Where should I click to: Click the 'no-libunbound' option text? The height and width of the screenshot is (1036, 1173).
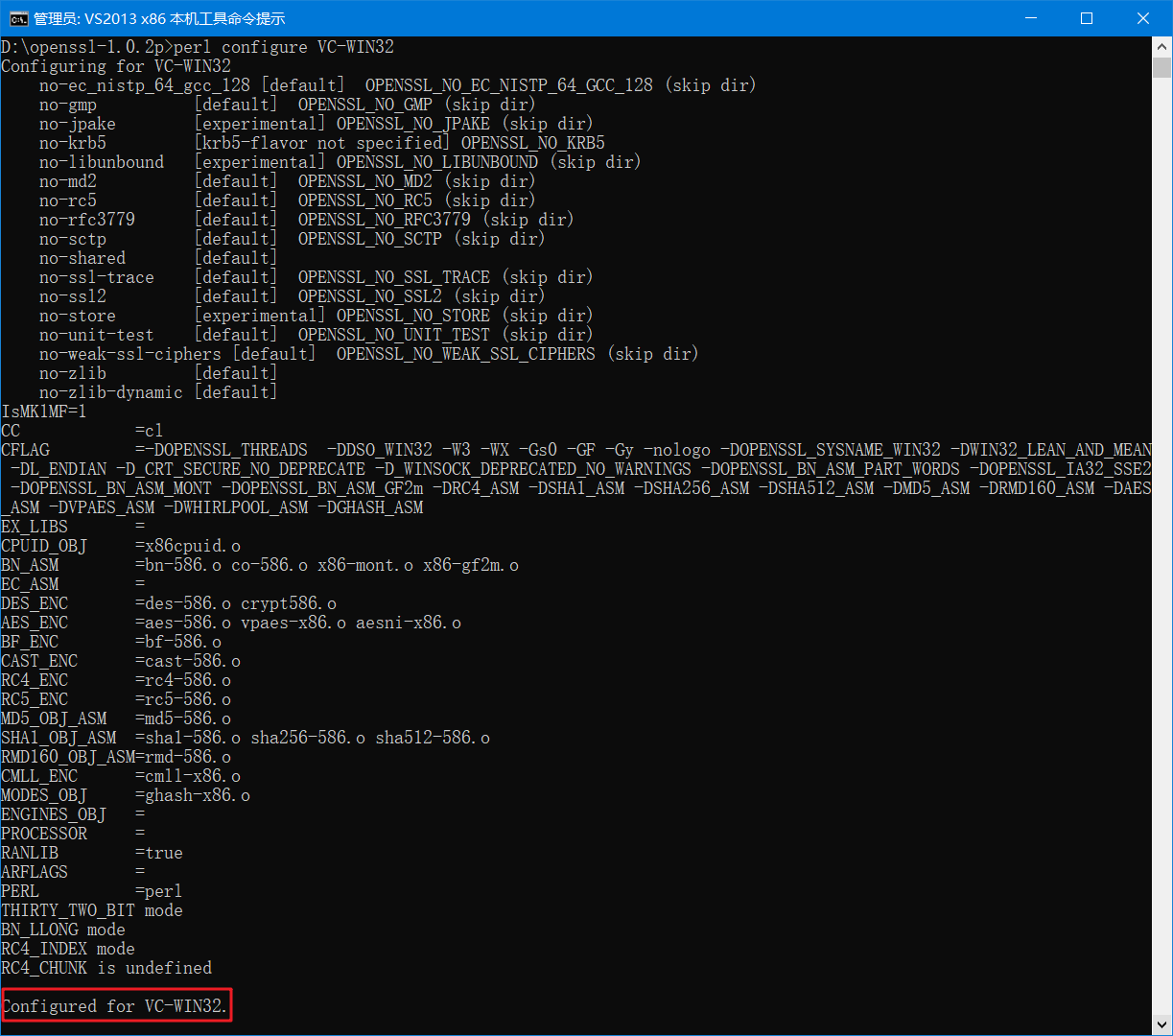coord(102,162)
